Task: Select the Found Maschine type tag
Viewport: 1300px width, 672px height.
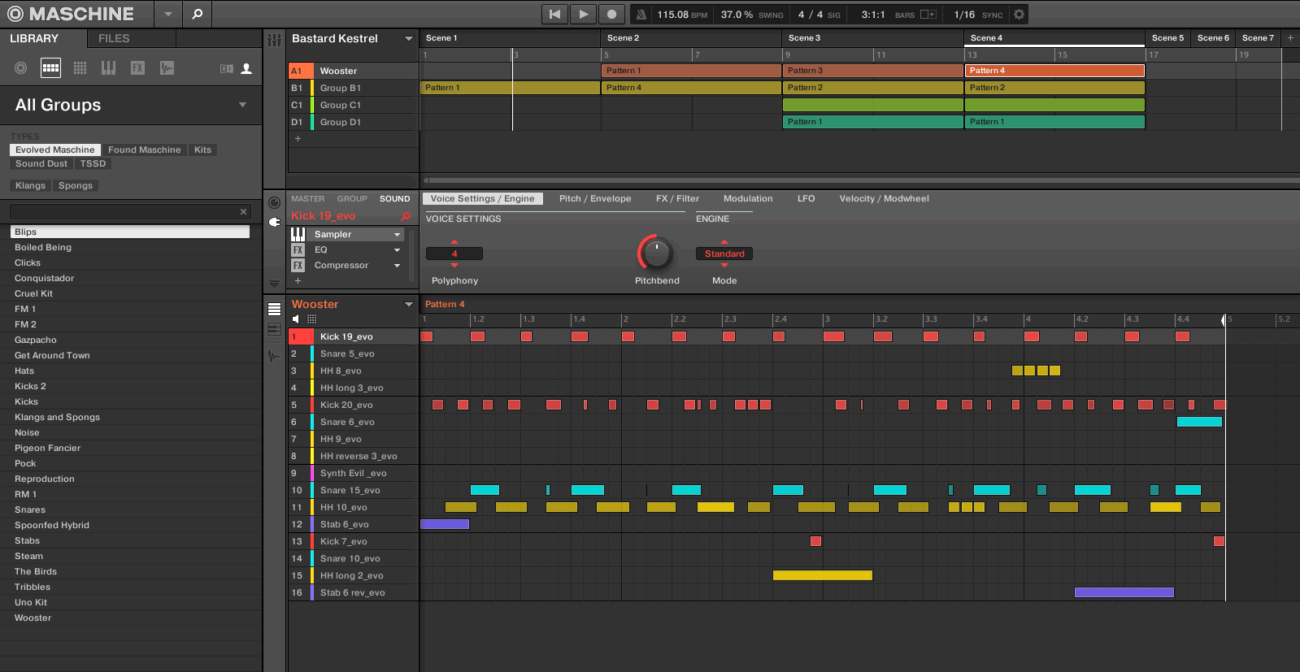Action: pos(145,150)
